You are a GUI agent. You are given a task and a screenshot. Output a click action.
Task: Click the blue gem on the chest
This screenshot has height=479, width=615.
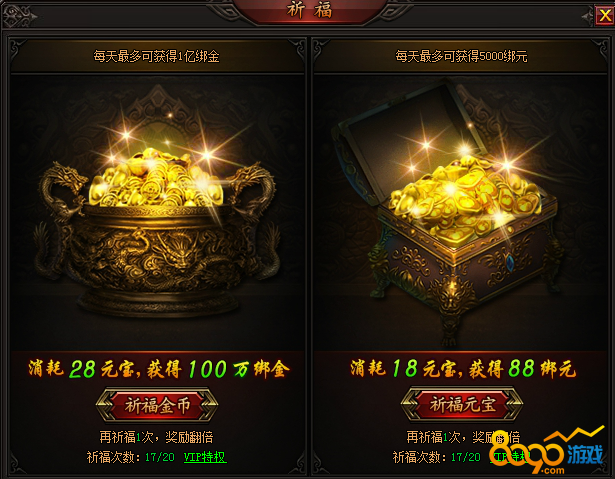(x=509, y=261)
